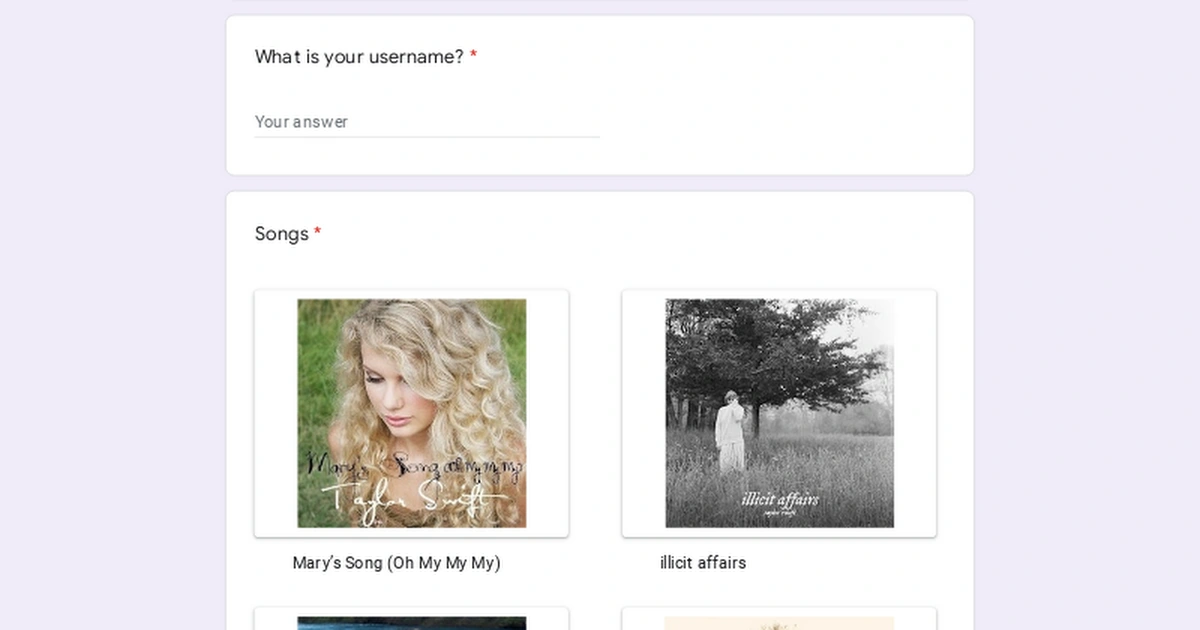Choose the 'illicit affairs' option label
The height and width of the screenshot is (630, 1200).
(703, 563)
